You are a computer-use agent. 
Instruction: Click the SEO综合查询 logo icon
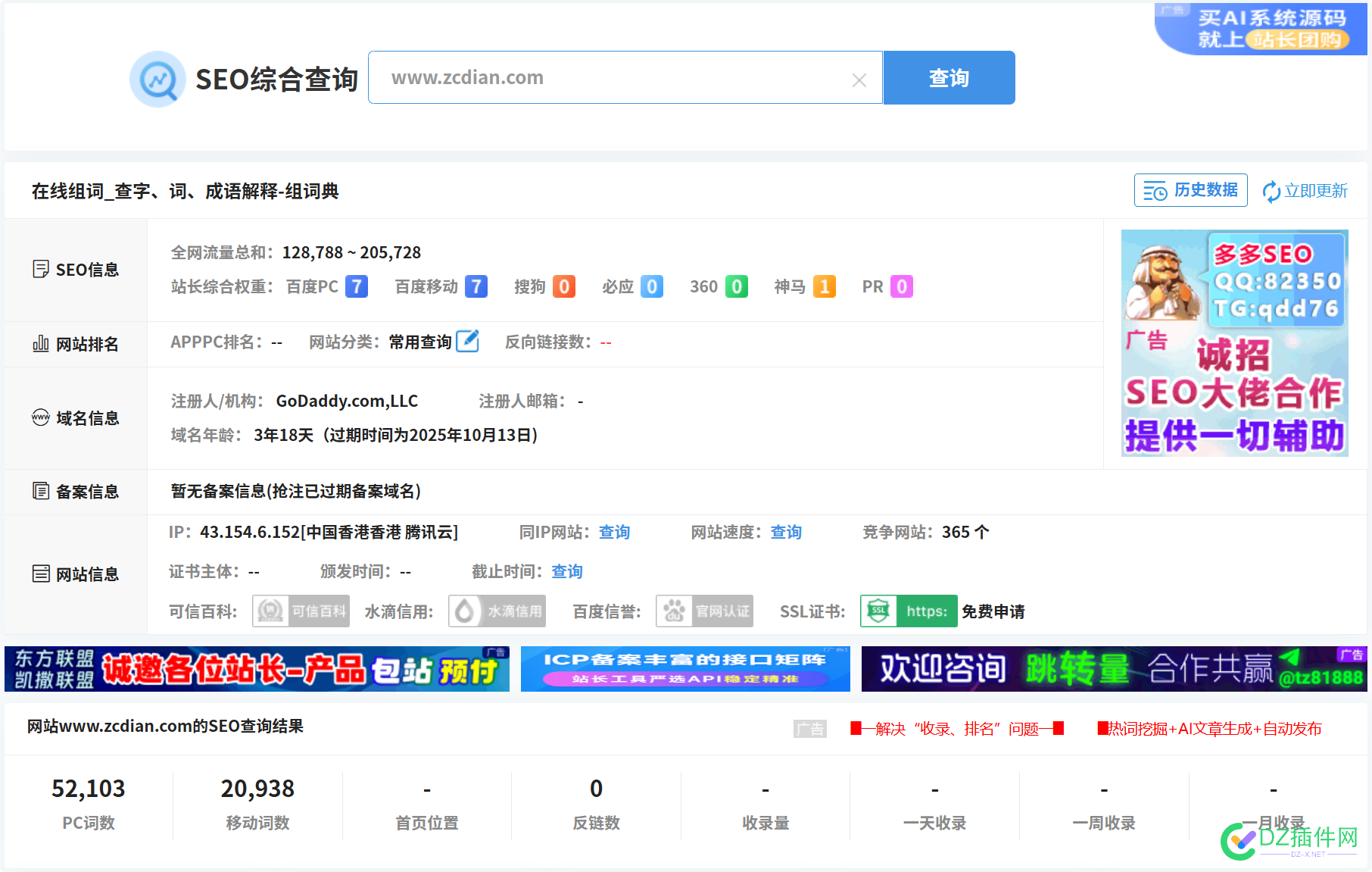[x=157, y=79]
